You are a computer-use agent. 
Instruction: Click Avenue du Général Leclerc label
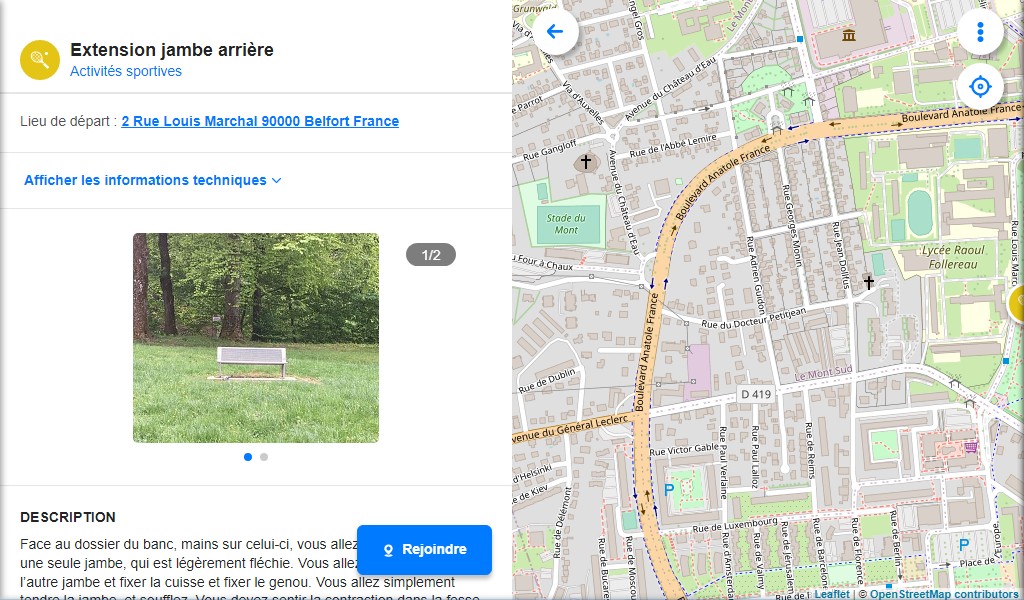(570, 429)
